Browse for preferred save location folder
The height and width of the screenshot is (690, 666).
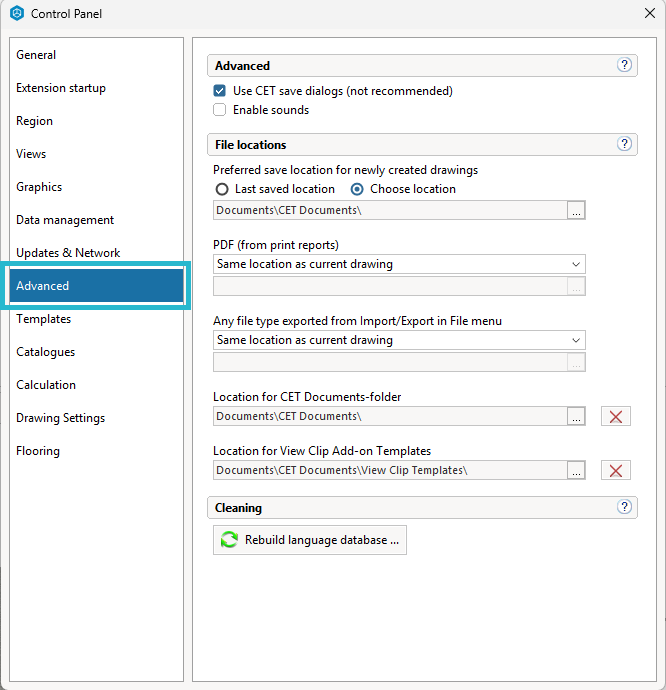click(x=576, y=210)
